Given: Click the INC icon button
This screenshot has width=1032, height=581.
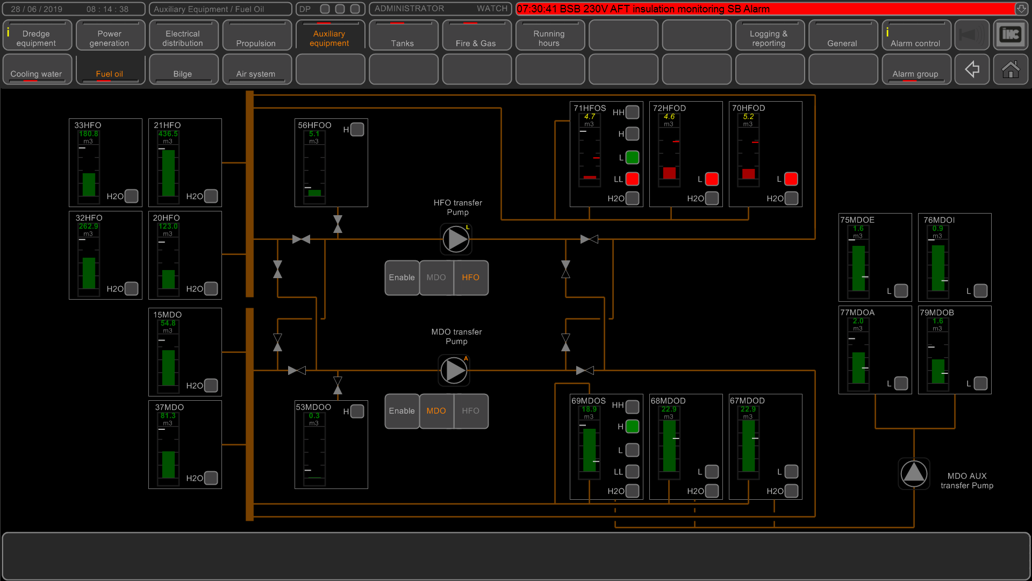Looking at the screenshot, I should (1011, 35).
